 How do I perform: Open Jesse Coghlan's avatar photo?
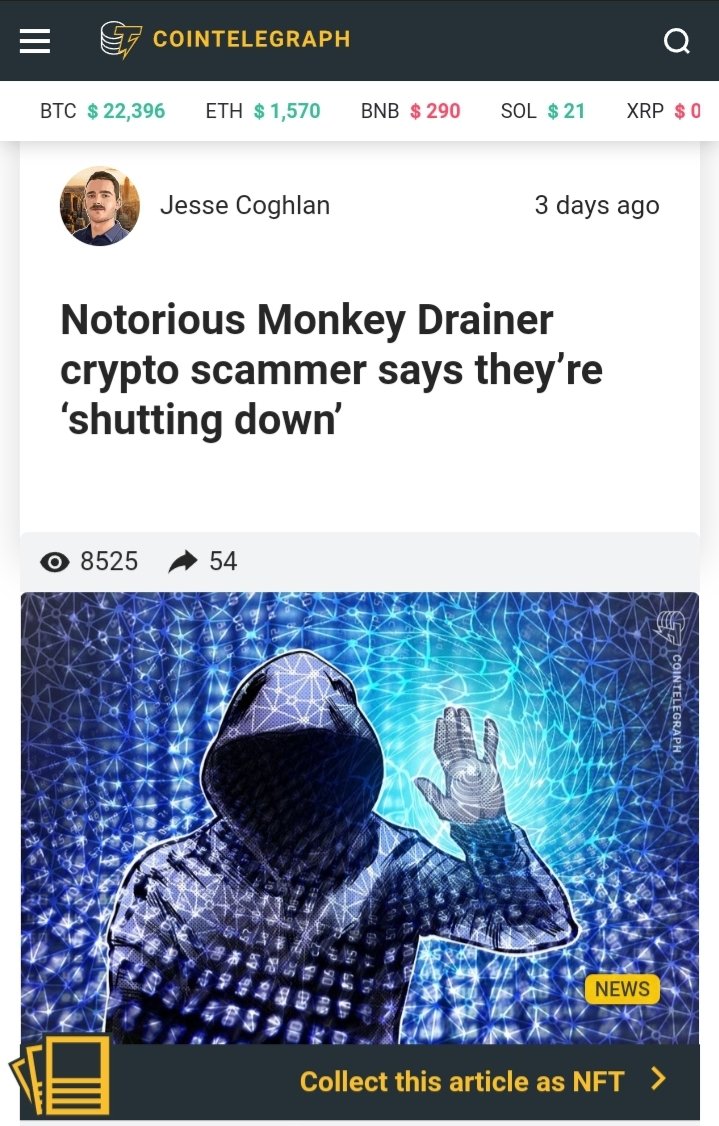pos(100,206)
